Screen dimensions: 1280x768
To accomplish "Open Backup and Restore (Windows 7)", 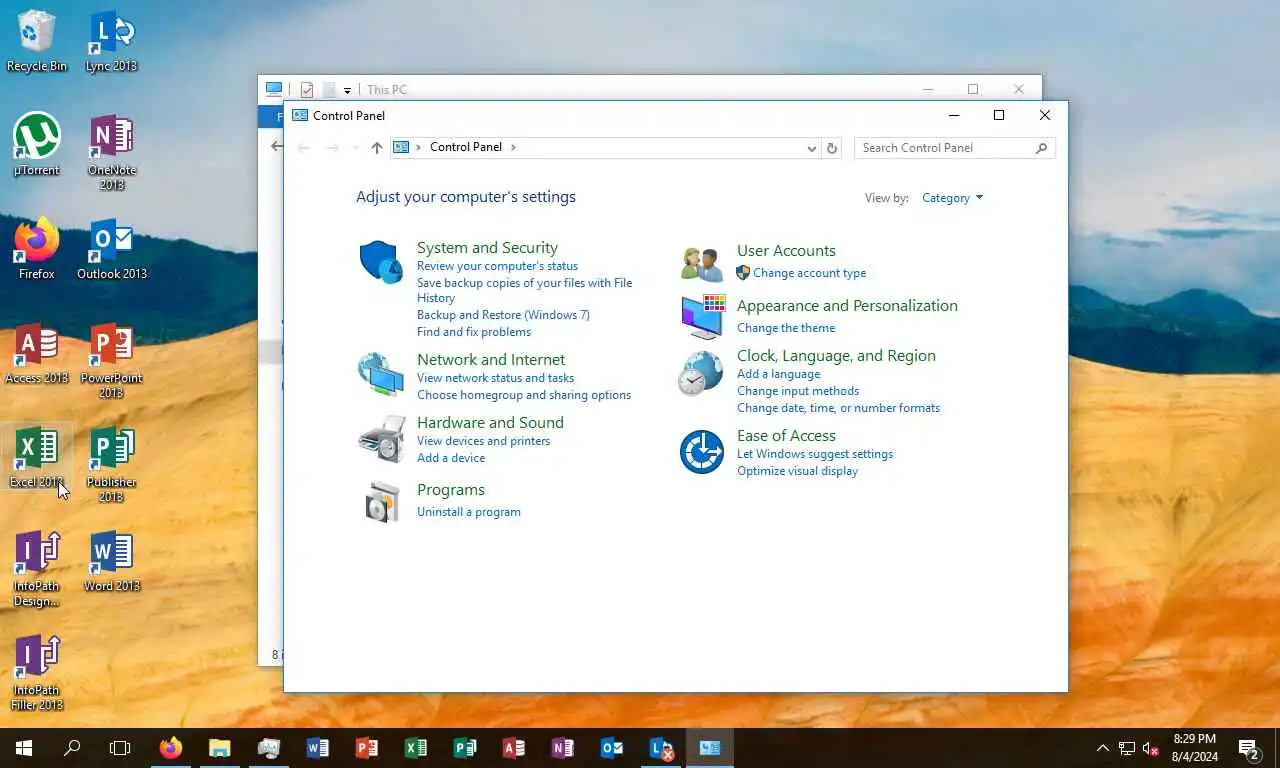I will pyautogui.click(x=503, y=315).
